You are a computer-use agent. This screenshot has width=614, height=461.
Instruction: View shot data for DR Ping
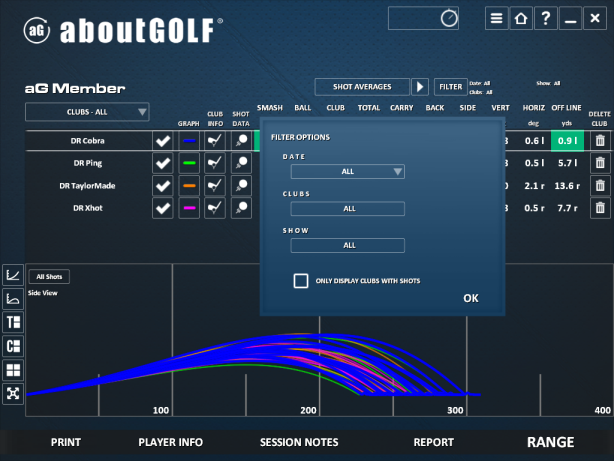(241, 163)
